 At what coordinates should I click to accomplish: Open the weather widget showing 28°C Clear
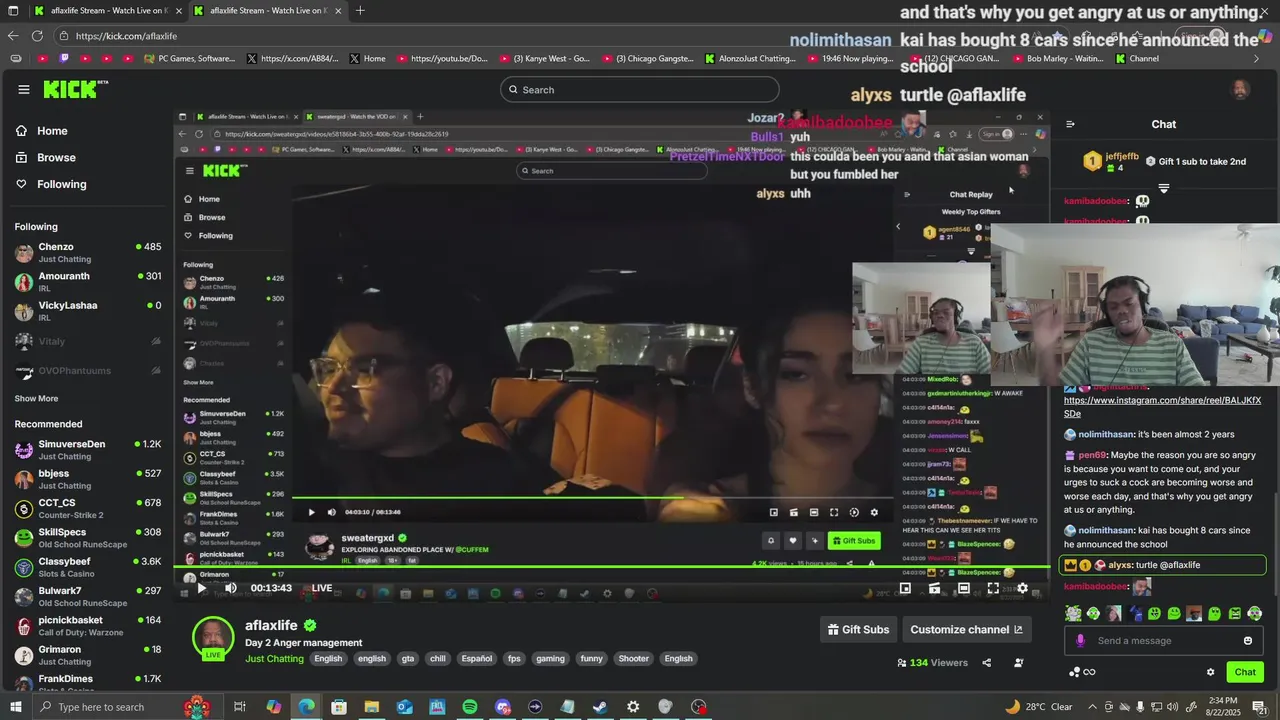[1039, 707]
